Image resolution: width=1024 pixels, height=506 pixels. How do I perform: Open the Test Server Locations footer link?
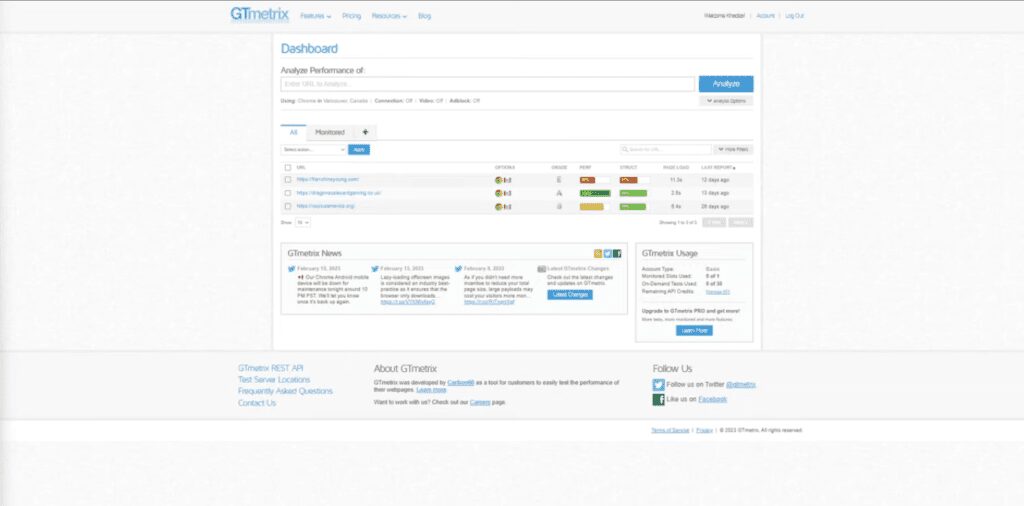(x=274, y=379)
